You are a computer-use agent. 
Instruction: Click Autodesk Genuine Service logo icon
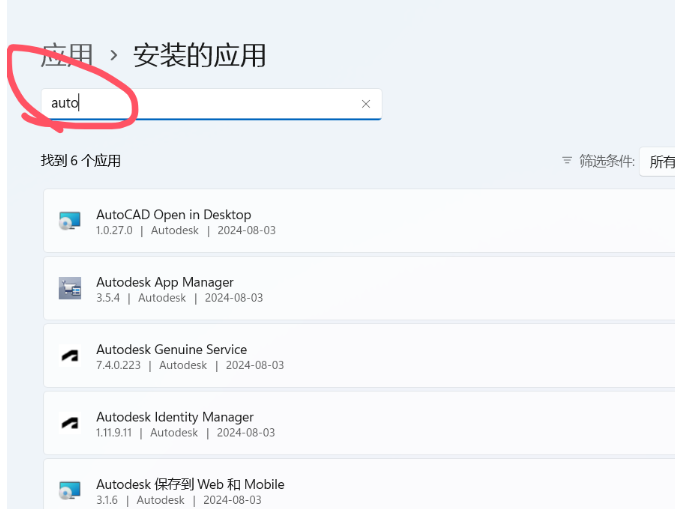click(x=70, y=356)
